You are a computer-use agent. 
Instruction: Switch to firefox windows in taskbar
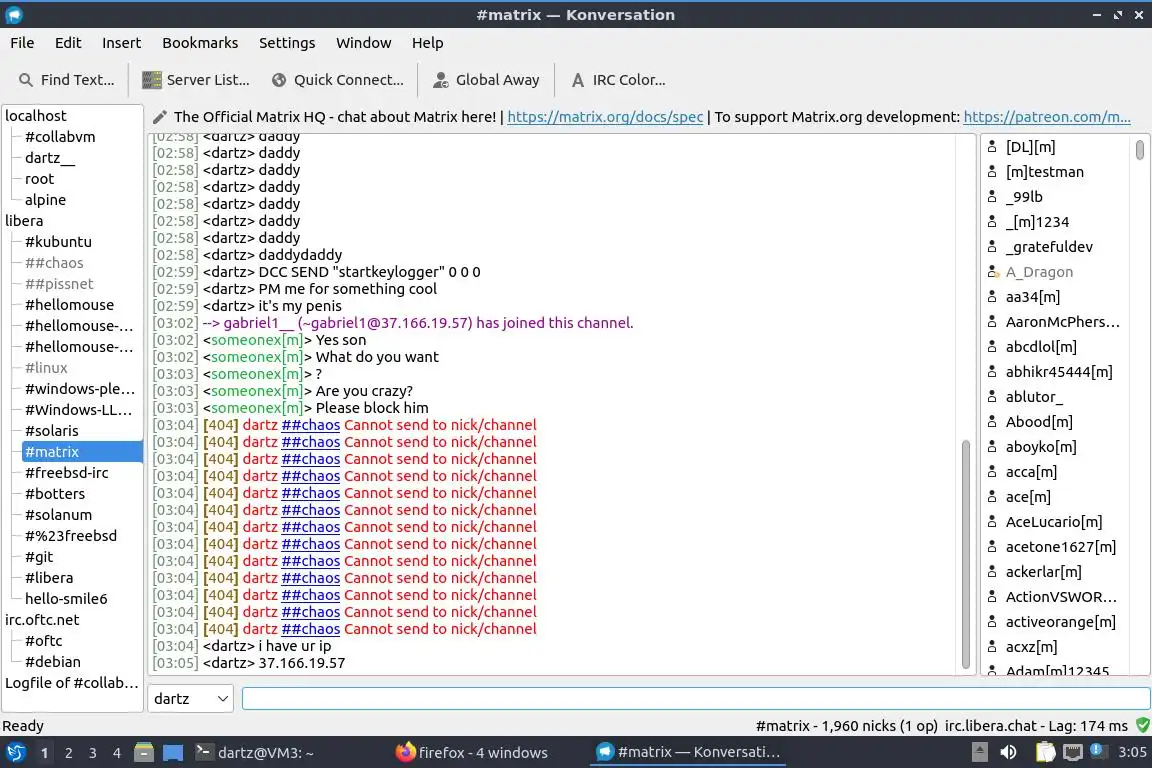(x=471, y=753)
